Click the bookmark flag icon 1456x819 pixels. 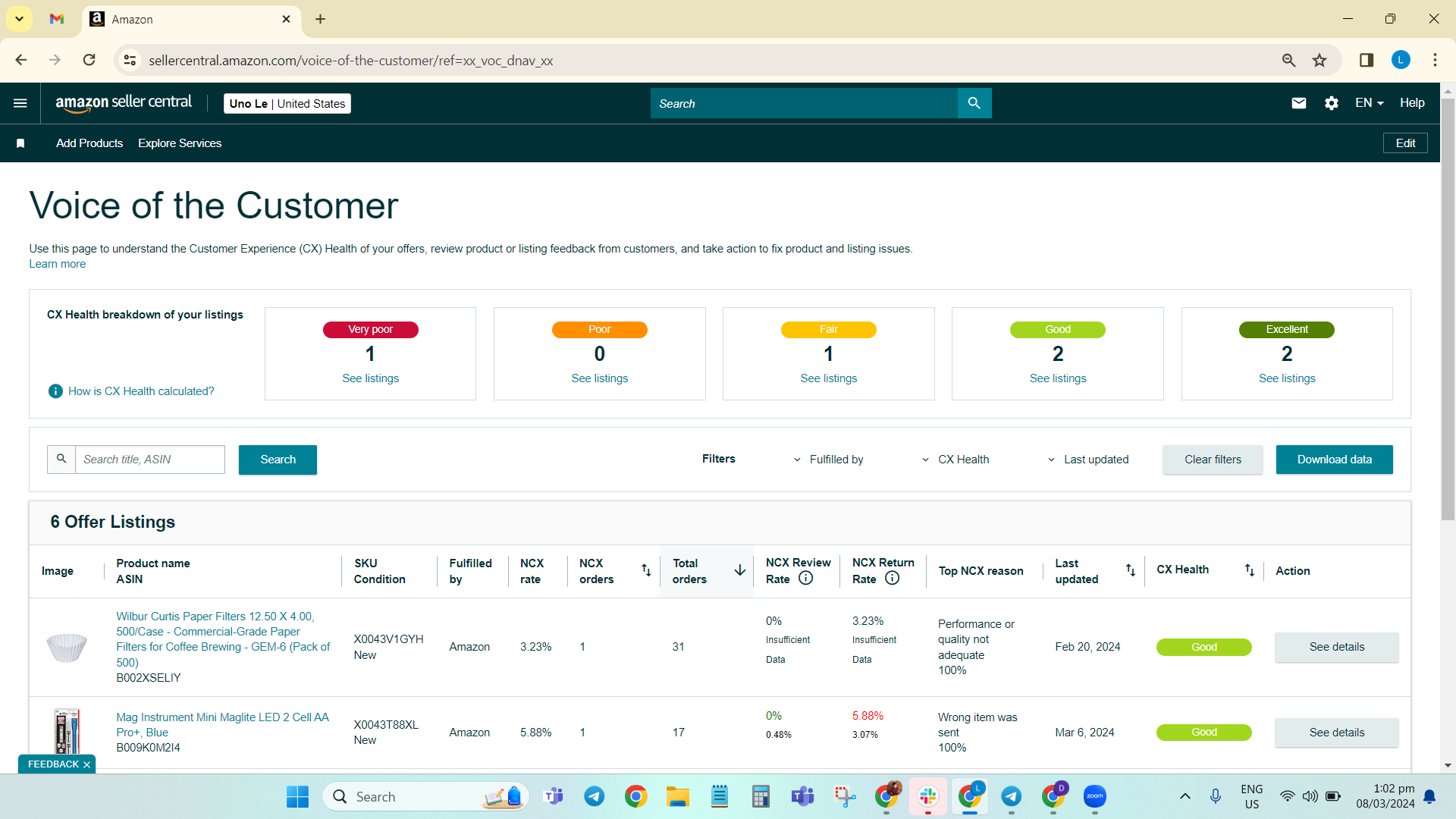(x=20, y=143)
